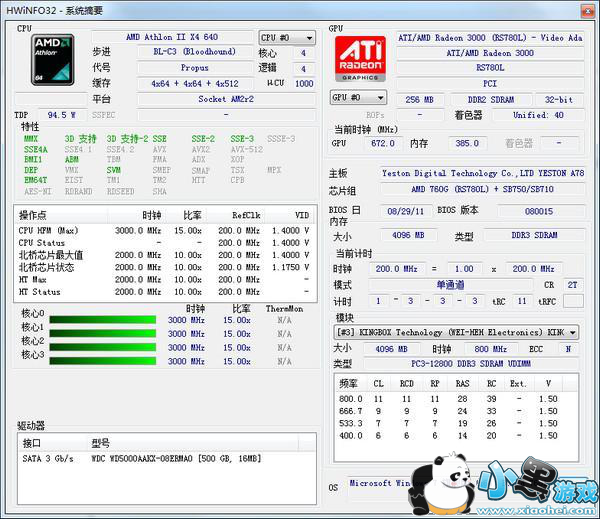Click the 32-bit bus width field
The image size is (600, 519).
(559, 100)
